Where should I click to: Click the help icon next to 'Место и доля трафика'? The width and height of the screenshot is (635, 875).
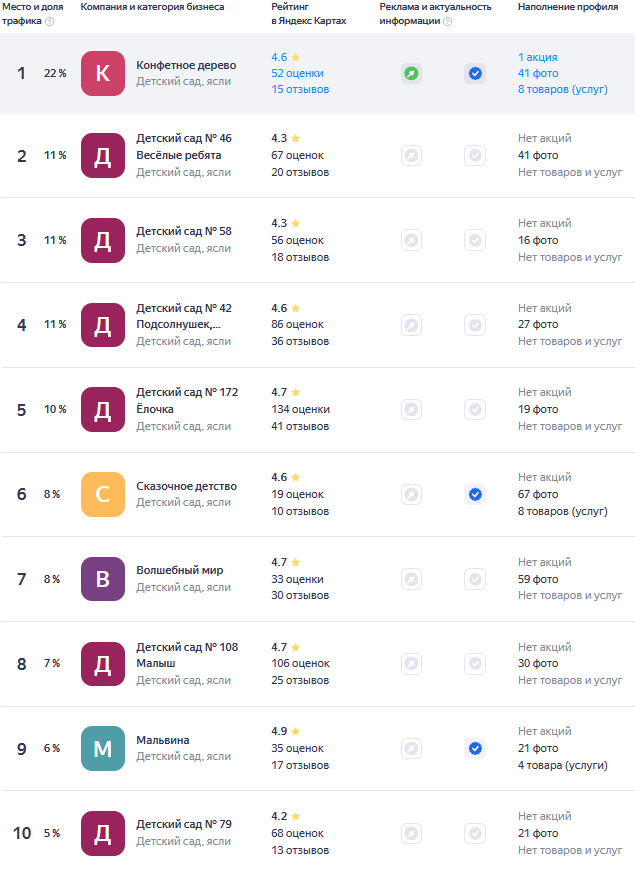[50, 21]
